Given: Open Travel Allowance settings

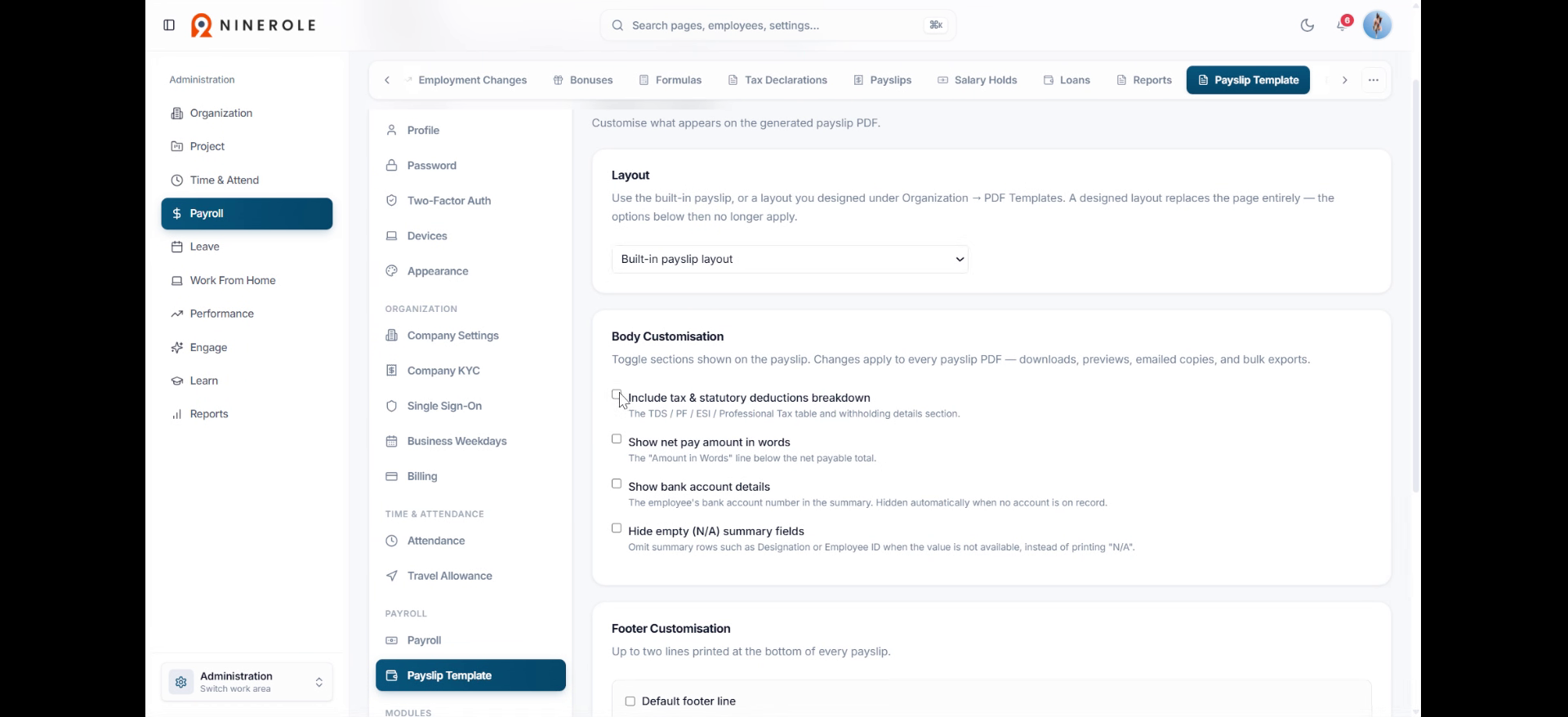Looking at the screenshot, I should point(470,576).
